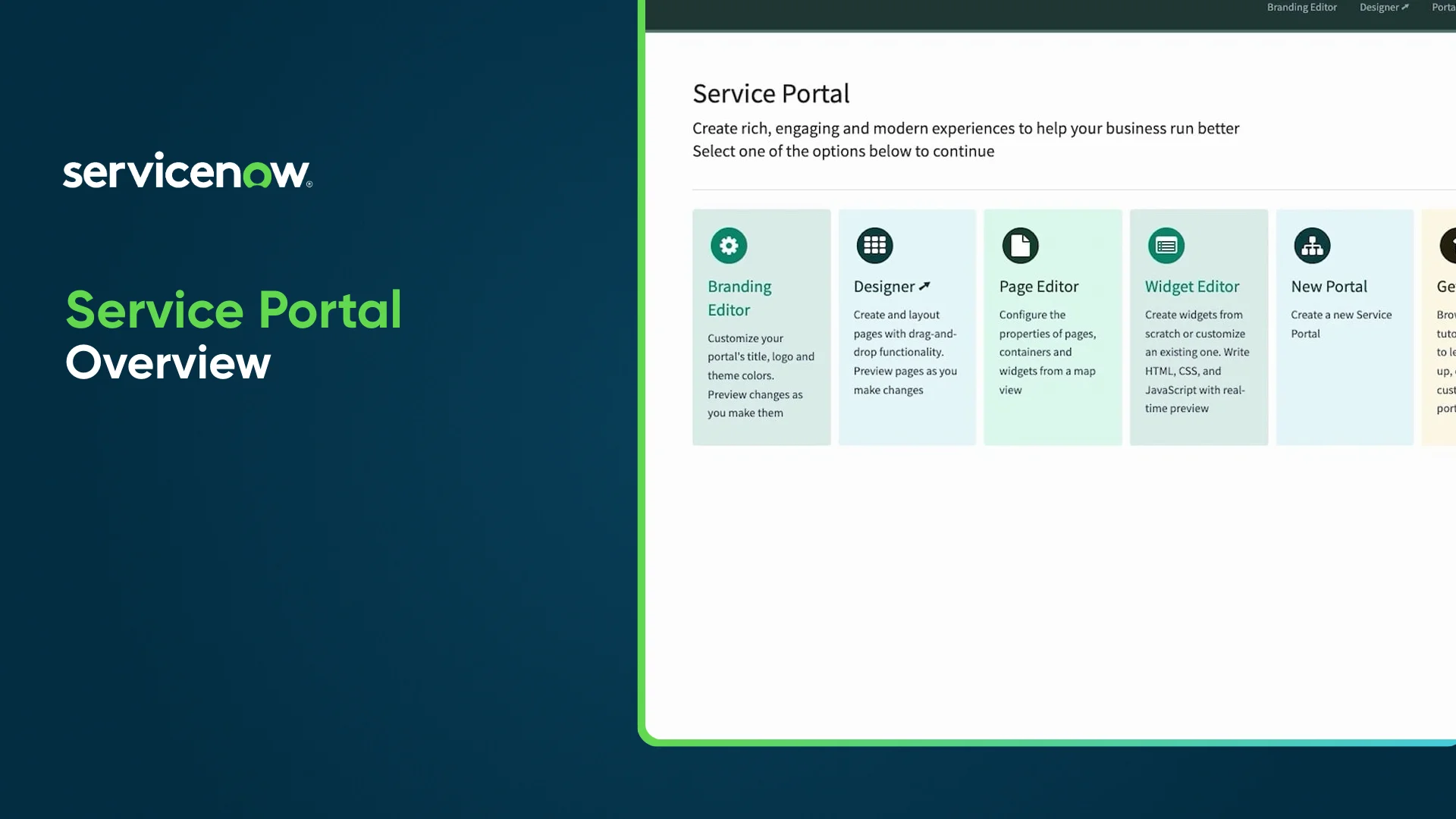This screenshot has width=1456, height=819.
Task: Click the Service Portal page heading
Action: (x=770, y=94)
